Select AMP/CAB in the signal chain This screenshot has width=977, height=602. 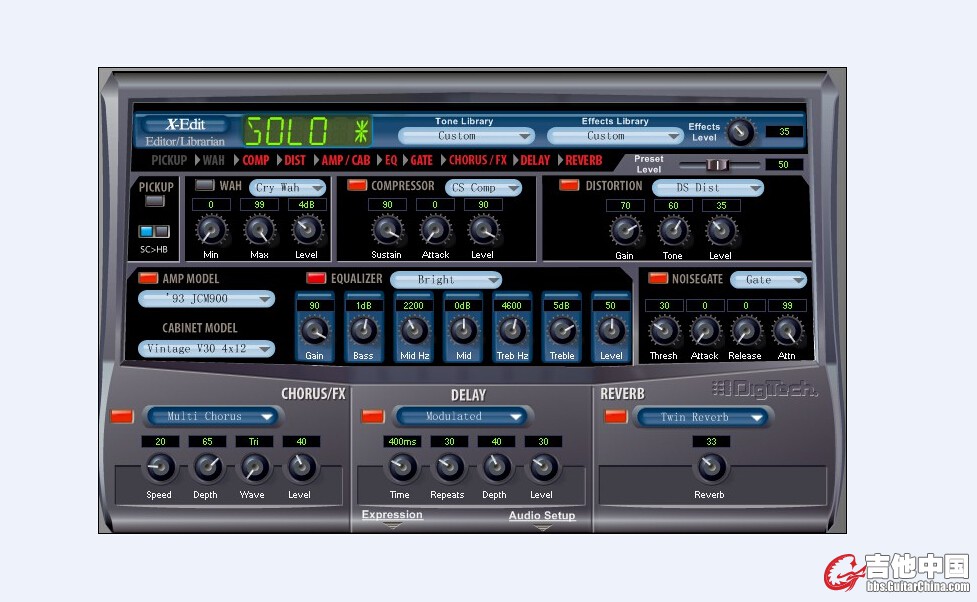click(x=346, y=160)
